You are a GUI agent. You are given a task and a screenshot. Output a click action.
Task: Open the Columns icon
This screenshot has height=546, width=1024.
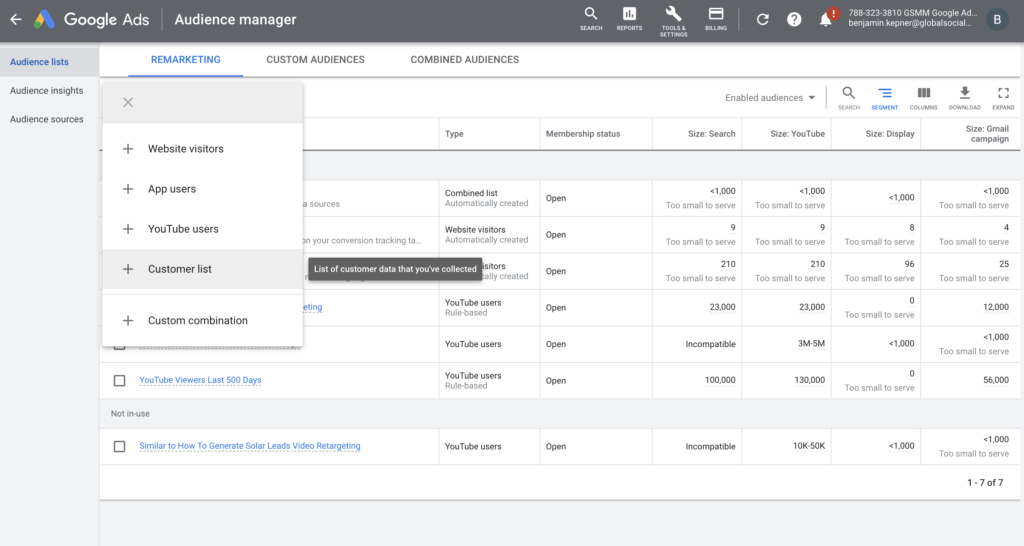(x=923, y=98)
